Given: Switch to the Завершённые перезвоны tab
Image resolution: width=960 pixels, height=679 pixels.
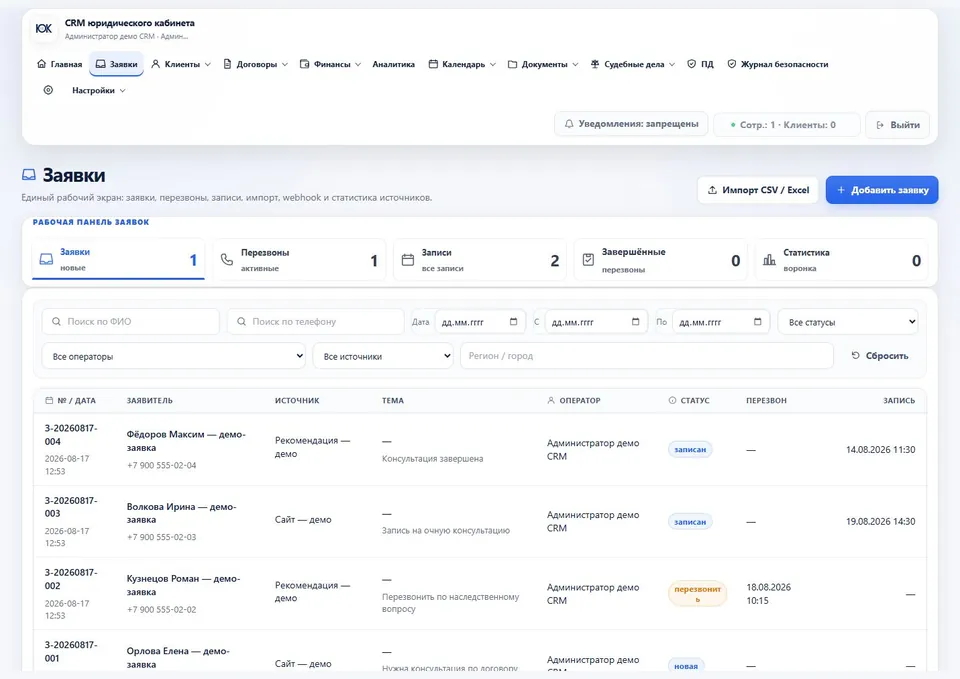Looking at the screenshot, I should coord(661,260).
